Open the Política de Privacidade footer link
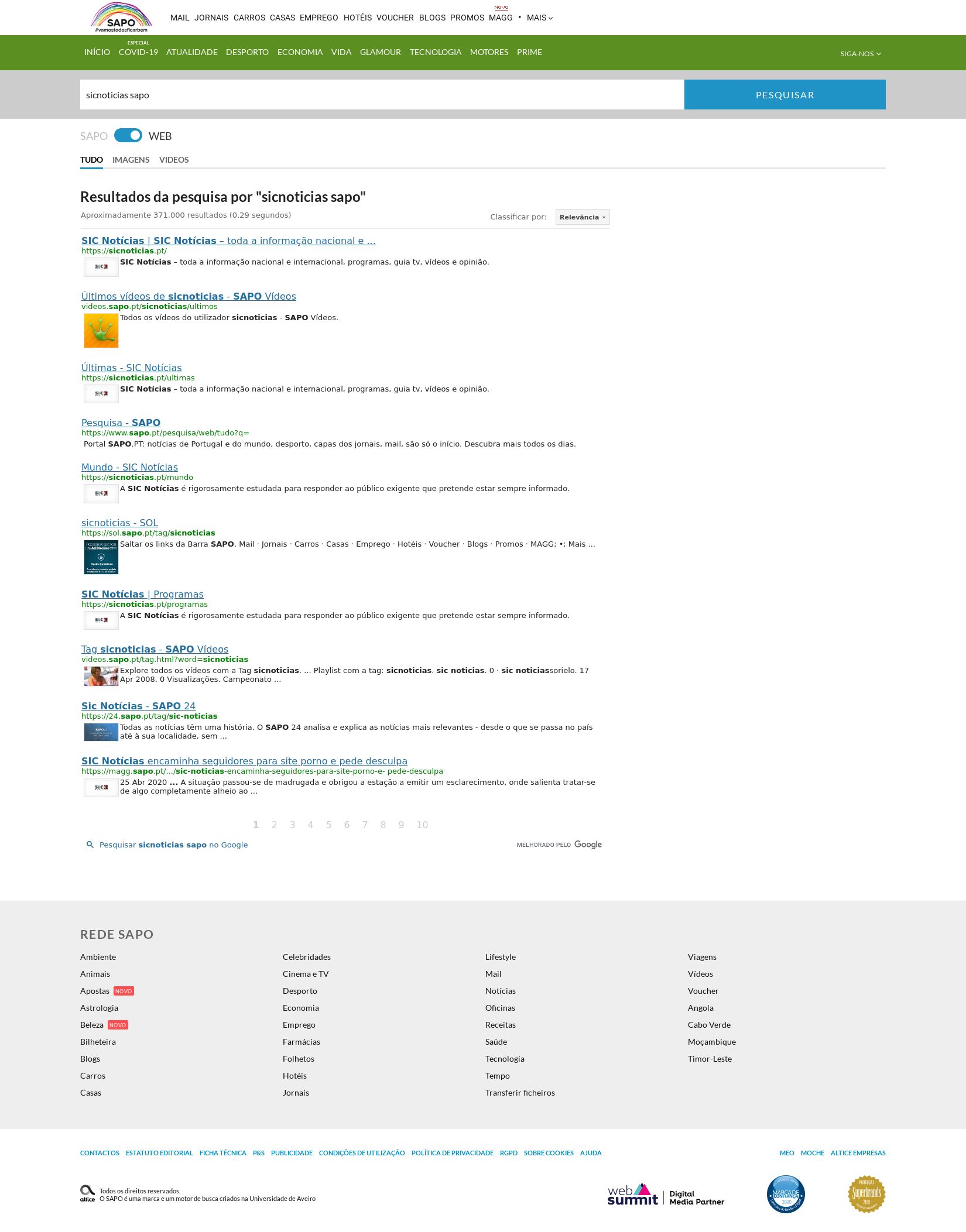The height and width of the screenshot is (1232, 966). click(452, 1153)
